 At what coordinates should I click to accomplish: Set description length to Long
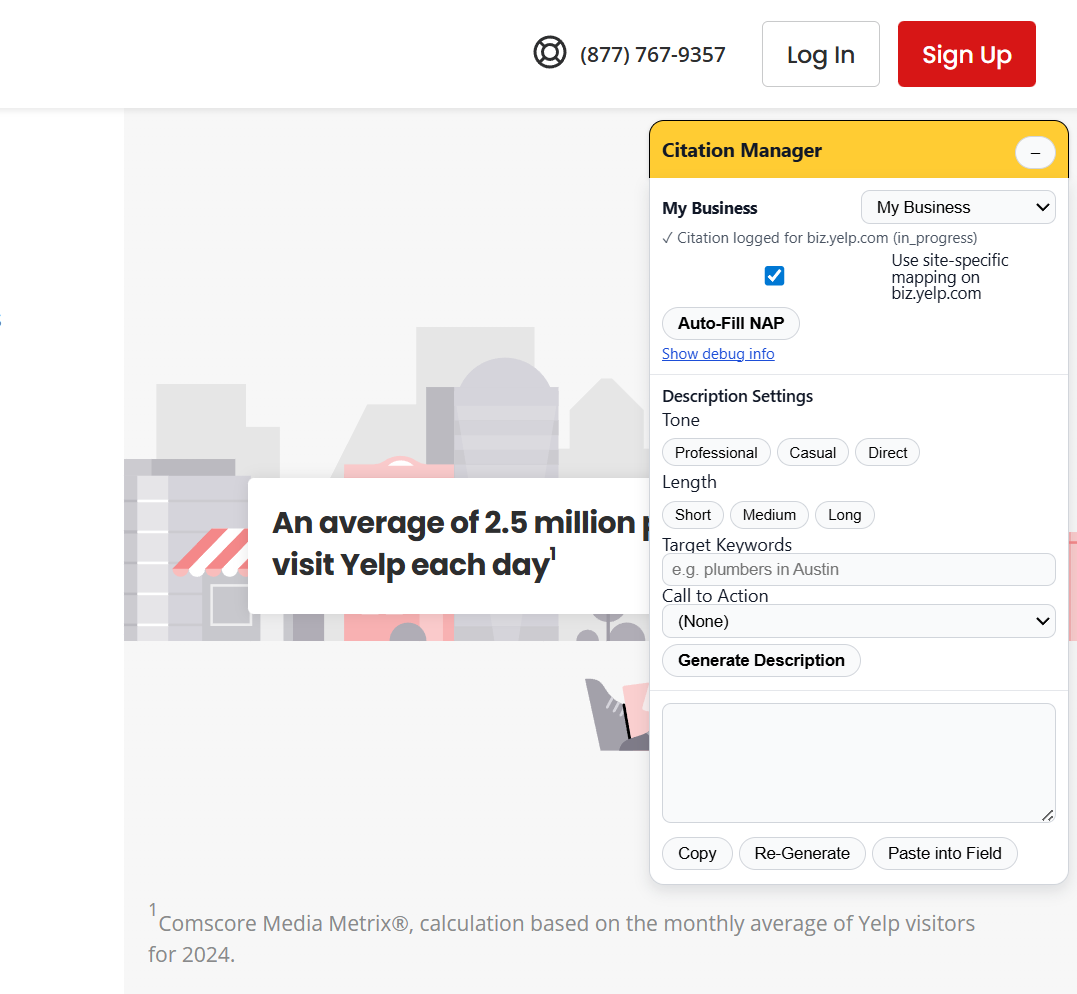tap(844, 515)
